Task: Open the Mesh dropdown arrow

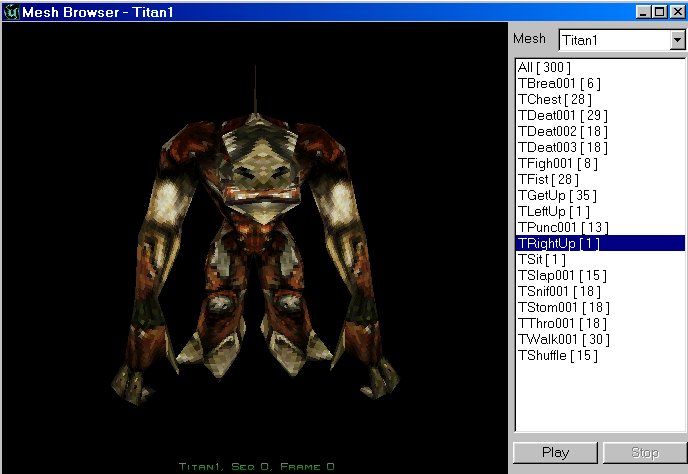Action: [676, 40]
